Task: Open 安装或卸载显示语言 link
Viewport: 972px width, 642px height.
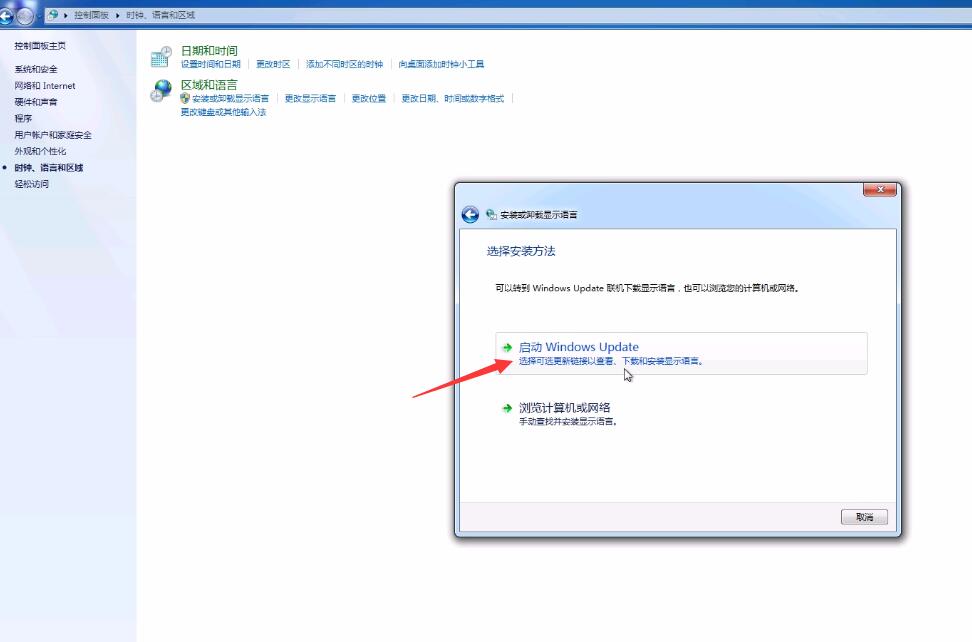Action: click(x=231, y=98)
